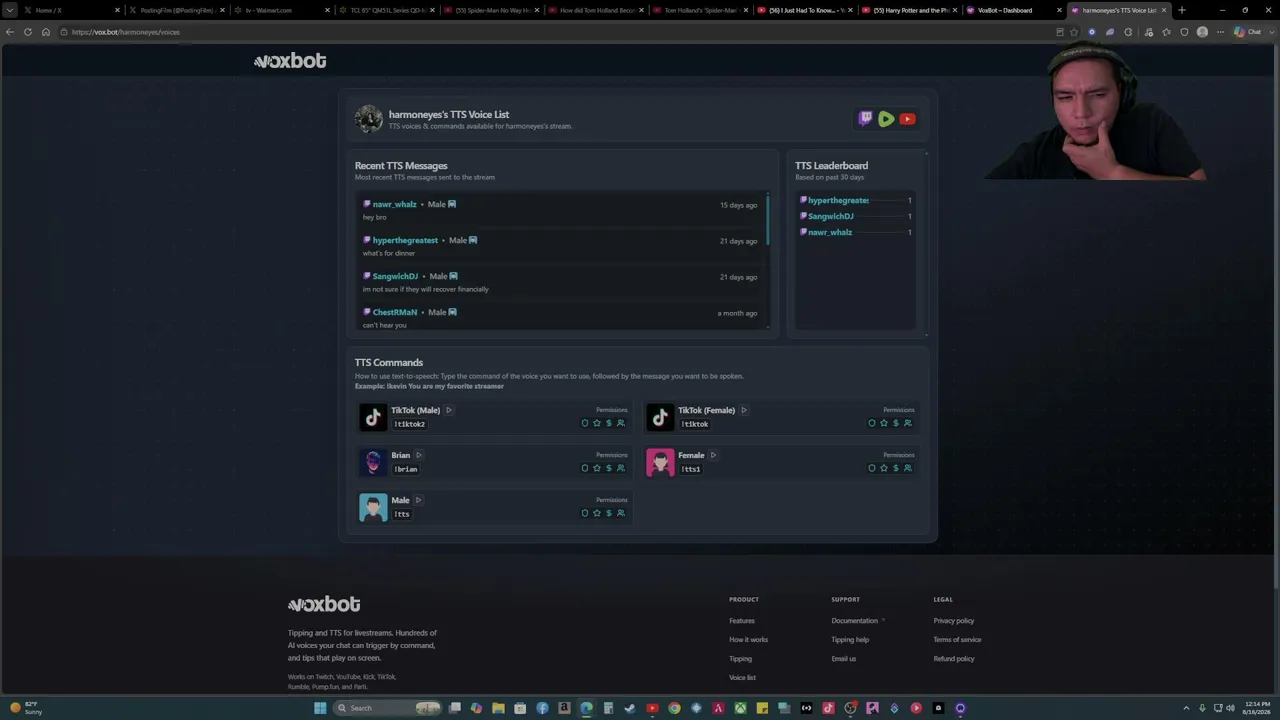Click the shield permission icon for the !tts Male voice
1280x720 pixels.
pyautogui.click(x=585, y=513)
